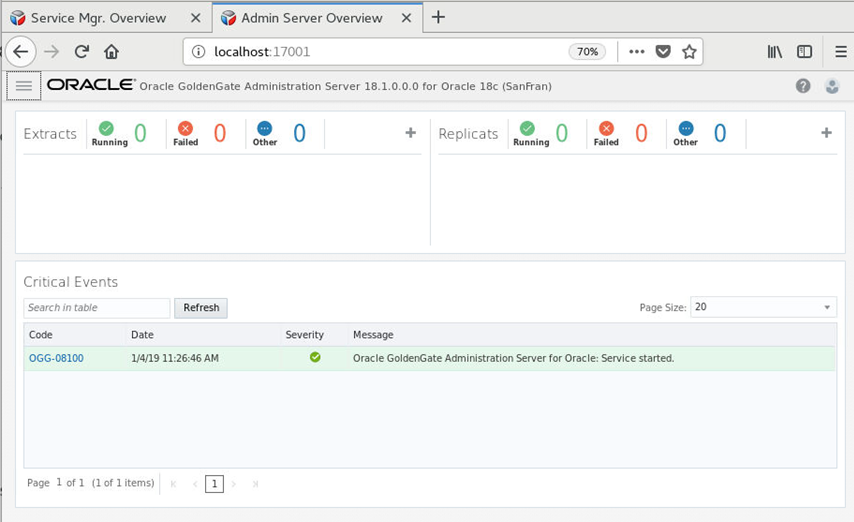Go to previous page of events
854x522 pixels.
[x=194, y=483]
